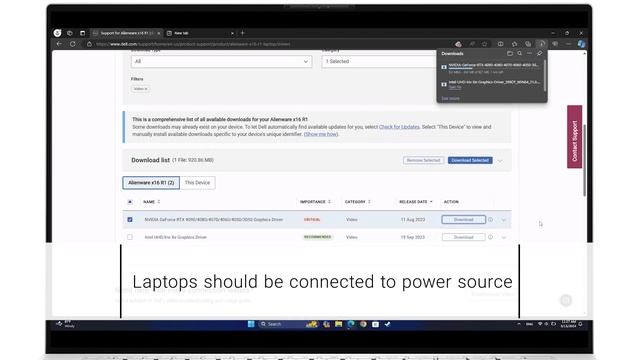Expand the Intel driver row details
Viewport: 640px width, 360px height.
(x=504, y=238)
